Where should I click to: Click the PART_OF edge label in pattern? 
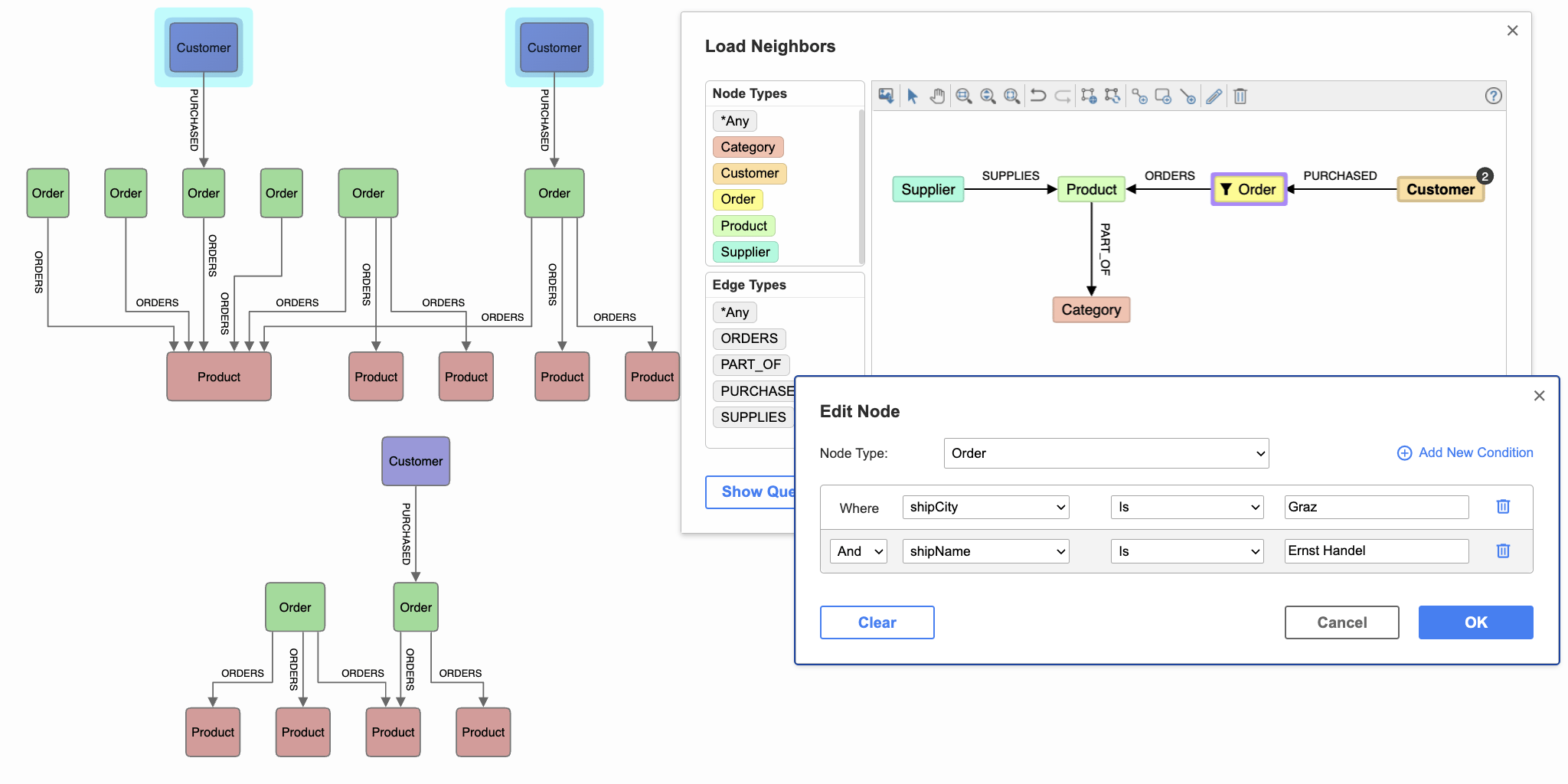point(1105,249)
